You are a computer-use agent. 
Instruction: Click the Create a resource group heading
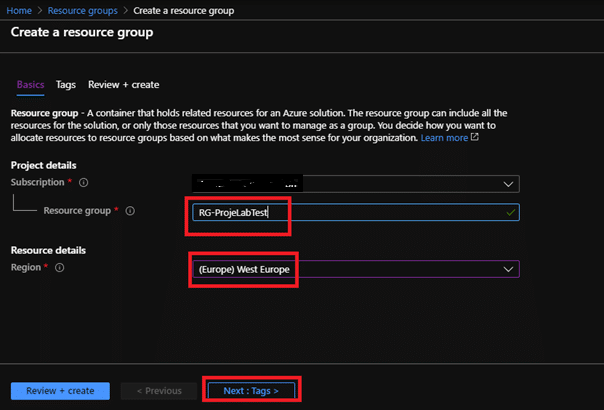(82, 32)
